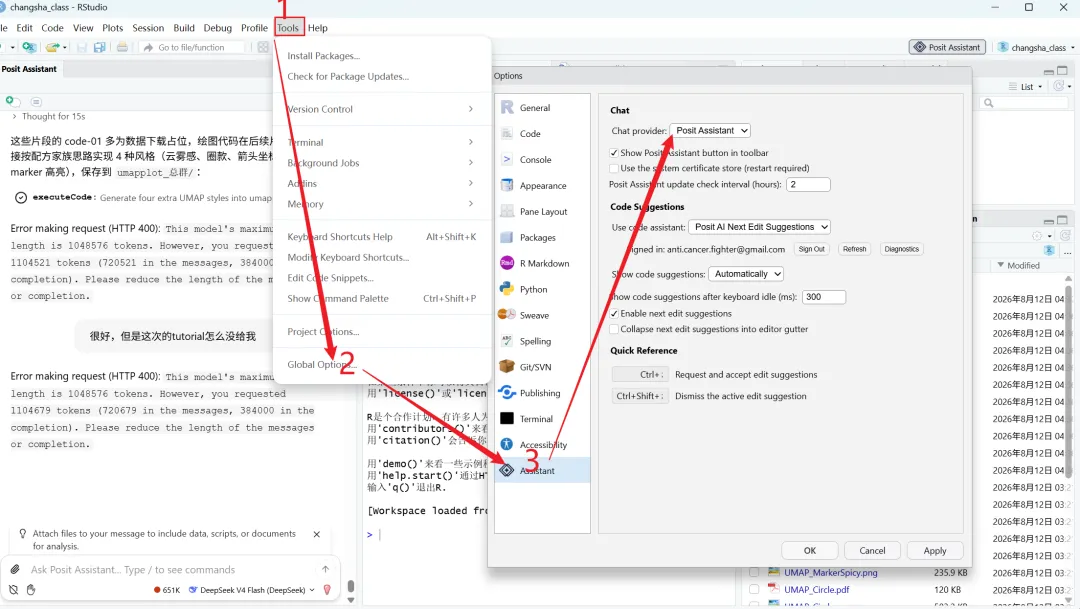Viewport: 1080px width, 609px height.
Task: Open the changsha_class project dropdown
Action: [1037, 48]
